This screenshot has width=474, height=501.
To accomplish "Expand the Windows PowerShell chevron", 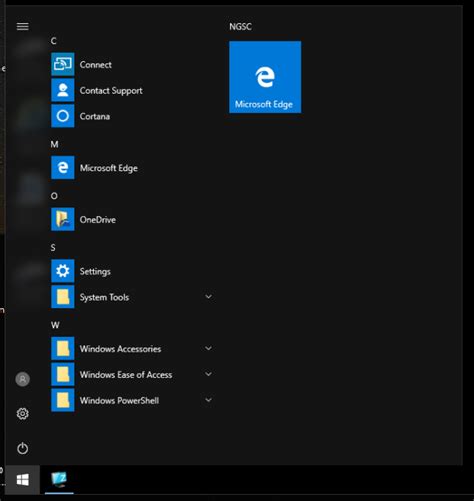I will 209,400.
